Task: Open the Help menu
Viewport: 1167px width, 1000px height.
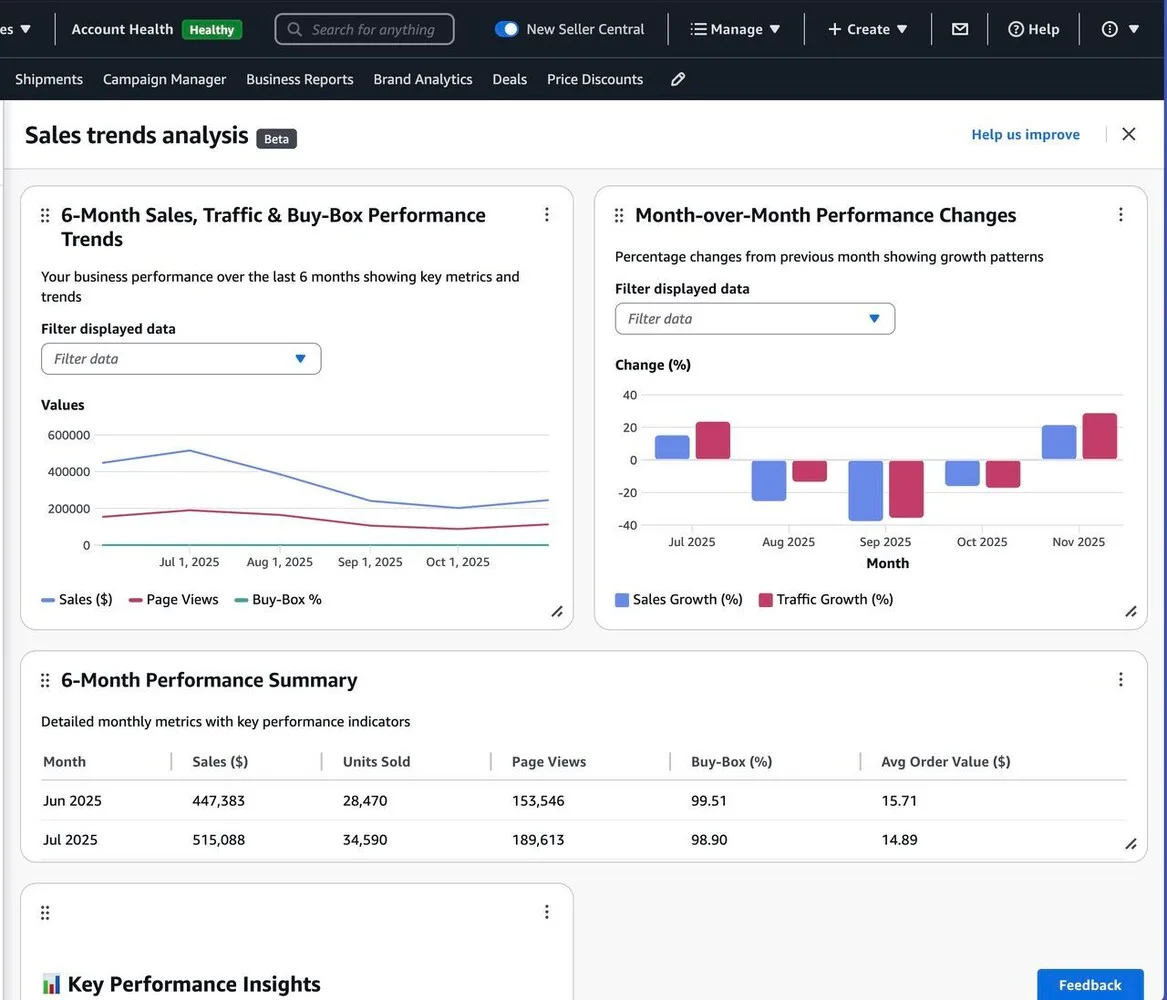Action: click(1033, 29)
